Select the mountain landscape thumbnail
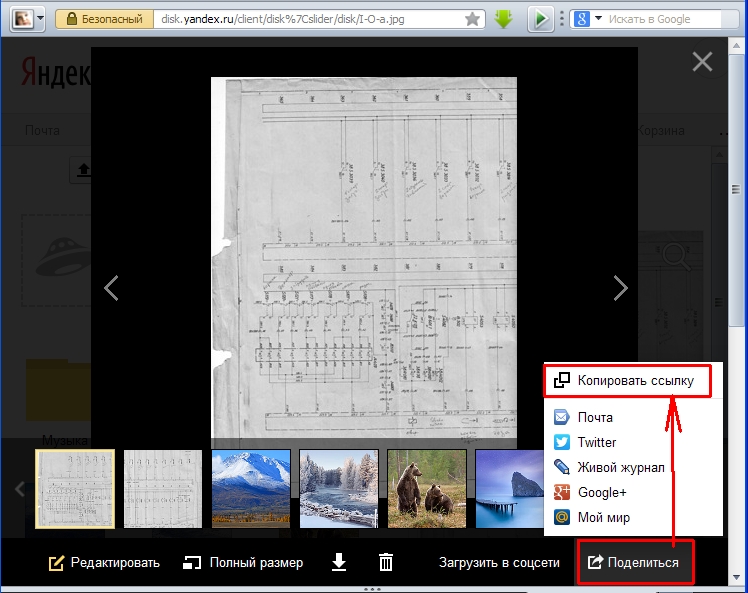This screenshot has width=748, height=593. pyautogui.click(x=251, y=488)
